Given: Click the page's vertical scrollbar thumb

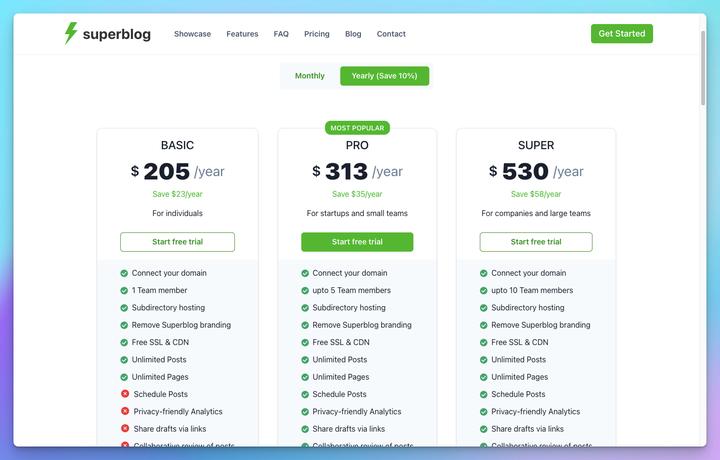Looking at the screenshot, I should (703, 68).
